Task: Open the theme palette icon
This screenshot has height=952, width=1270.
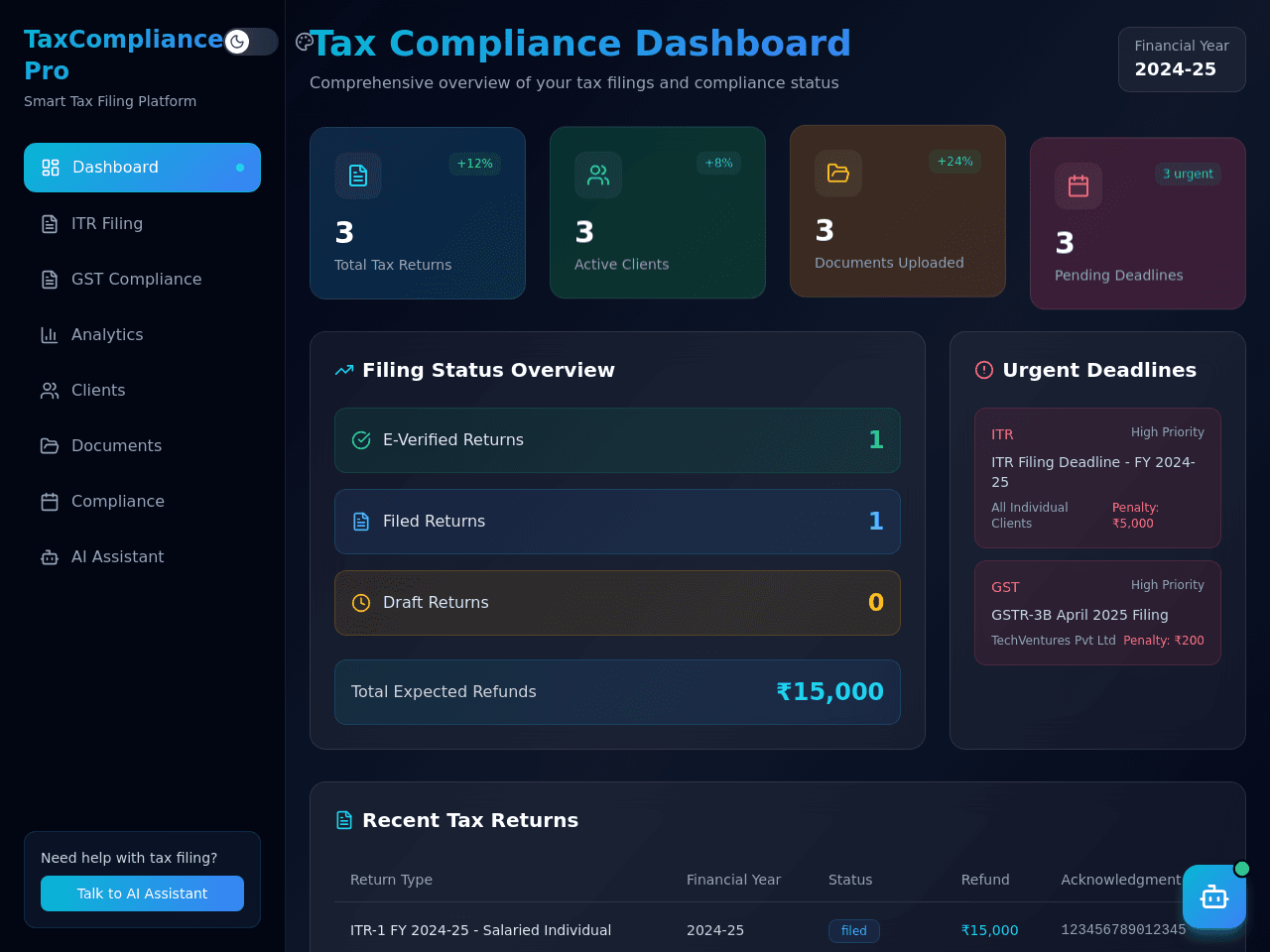Action: click(305, 42)
